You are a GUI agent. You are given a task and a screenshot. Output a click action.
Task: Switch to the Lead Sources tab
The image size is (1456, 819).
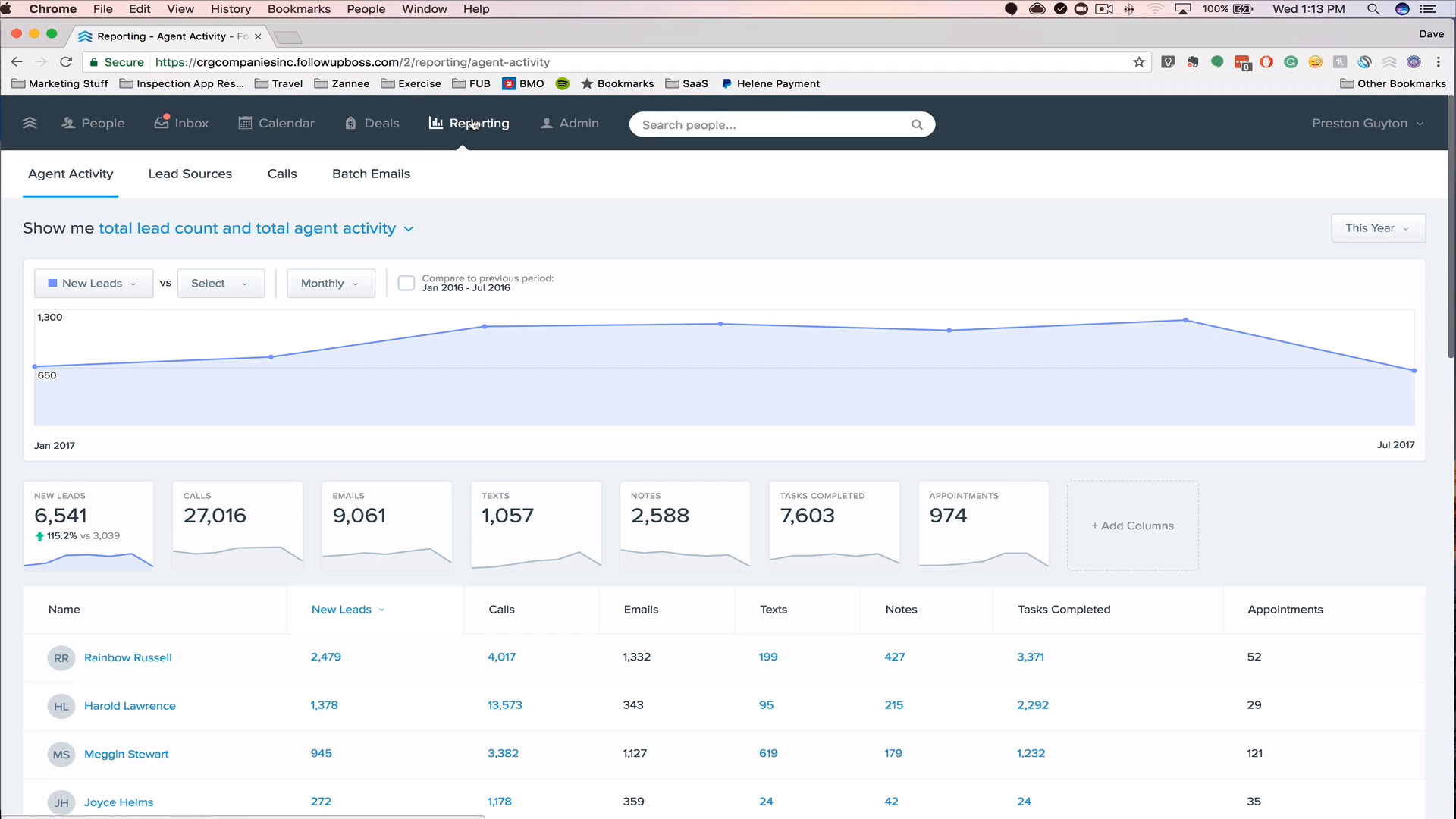[190, 174]
